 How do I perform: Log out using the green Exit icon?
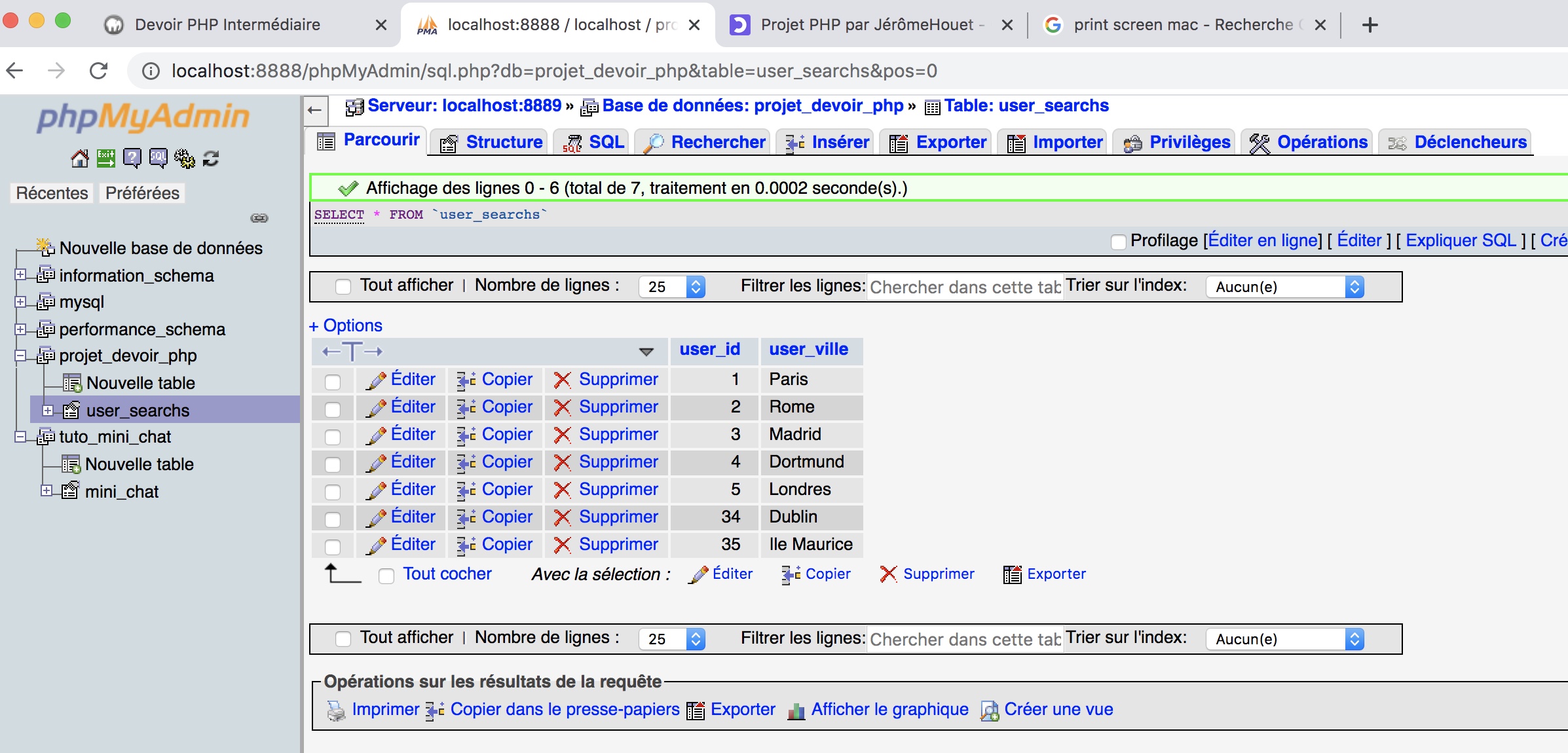[x=105, y=157]
